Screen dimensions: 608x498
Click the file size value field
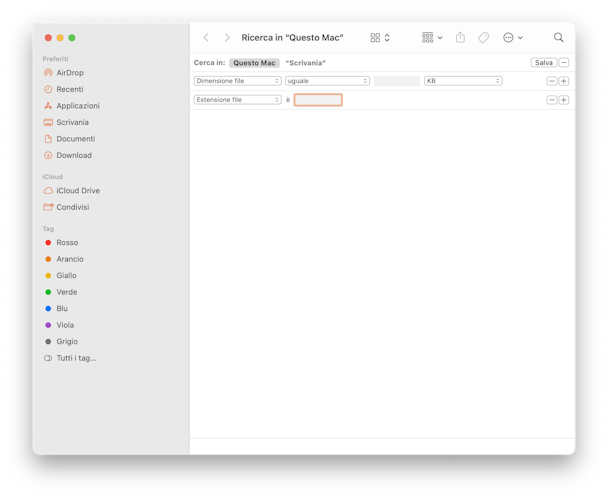(397, 81)
